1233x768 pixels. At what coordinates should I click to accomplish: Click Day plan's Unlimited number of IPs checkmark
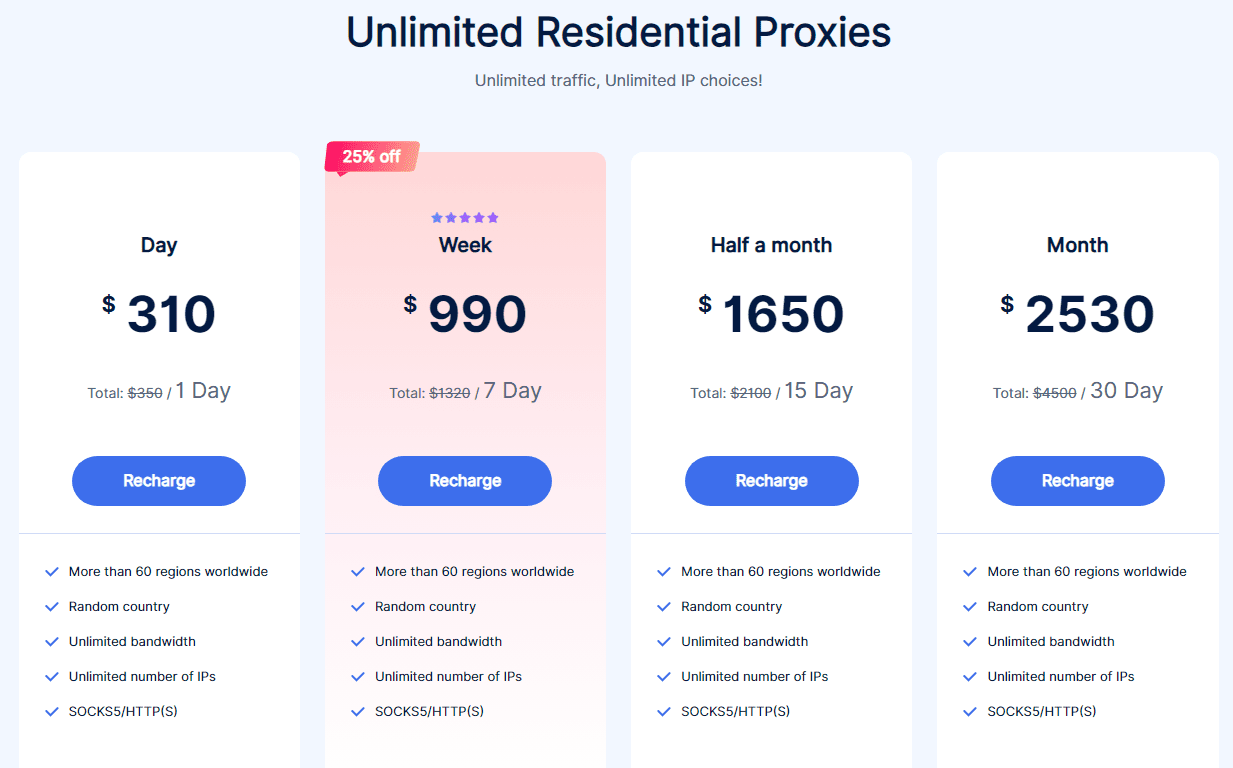coord(52,677)
